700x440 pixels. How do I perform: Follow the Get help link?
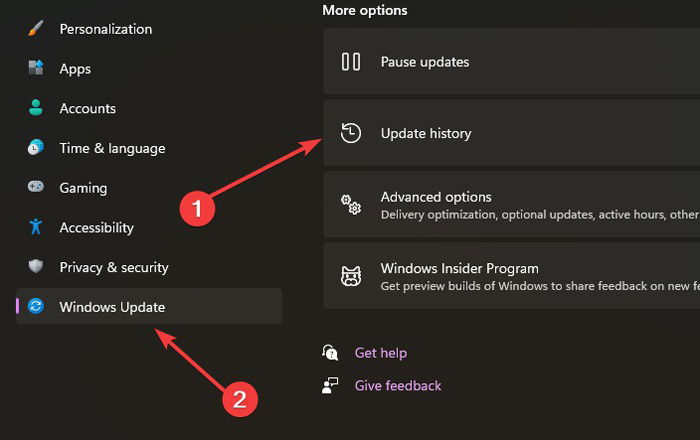(381, 353)
